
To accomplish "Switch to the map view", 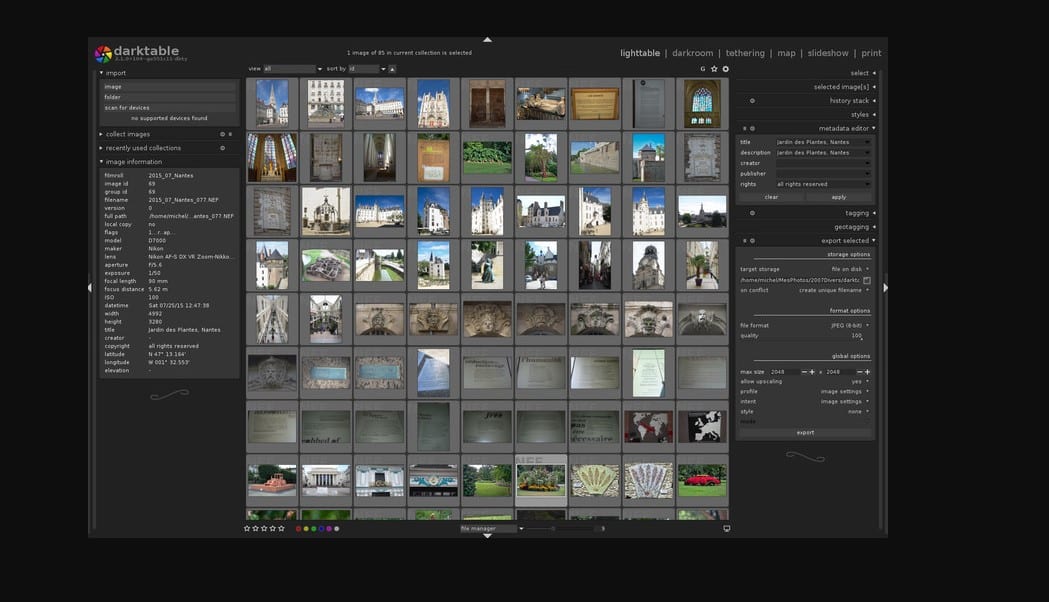I will coord(786,53).
